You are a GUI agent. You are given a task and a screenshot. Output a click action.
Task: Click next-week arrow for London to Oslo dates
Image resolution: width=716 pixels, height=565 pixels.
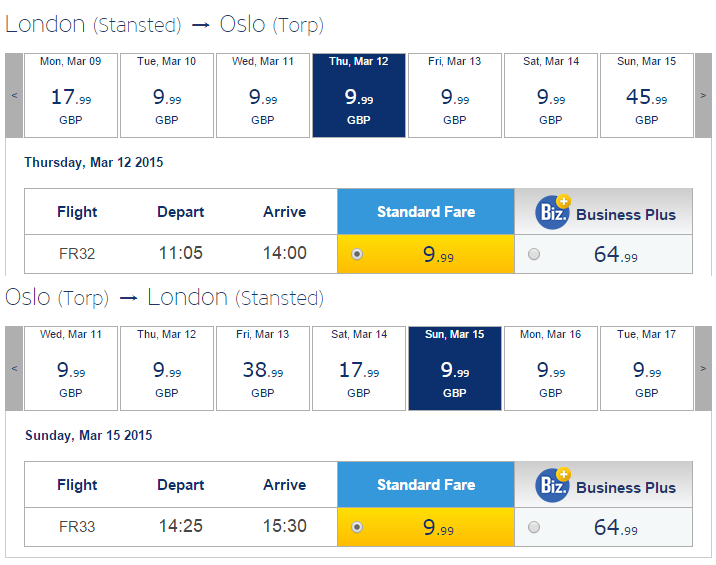tap(703, 95)
